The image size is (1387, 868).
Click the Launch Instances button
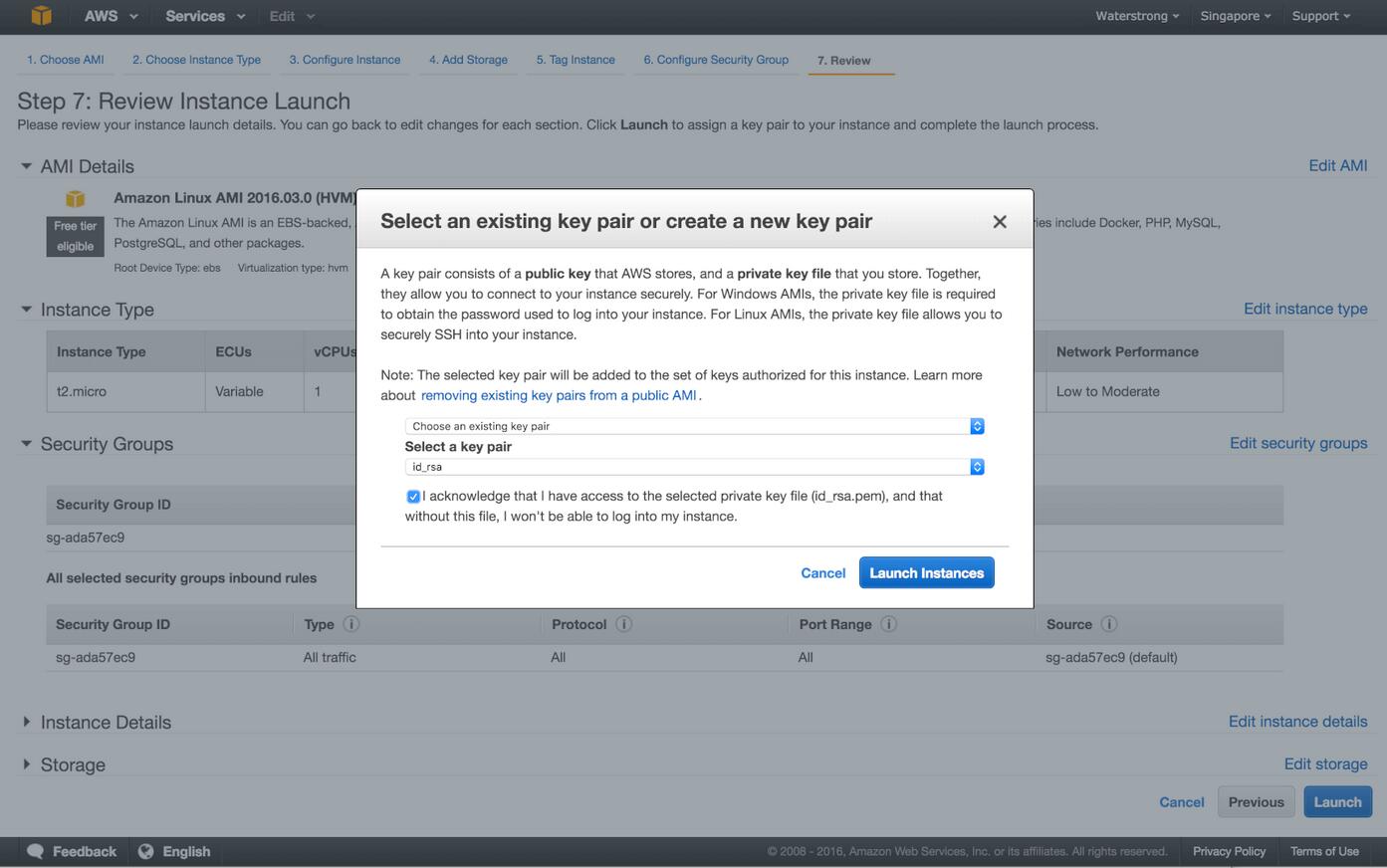pos(926,572)
